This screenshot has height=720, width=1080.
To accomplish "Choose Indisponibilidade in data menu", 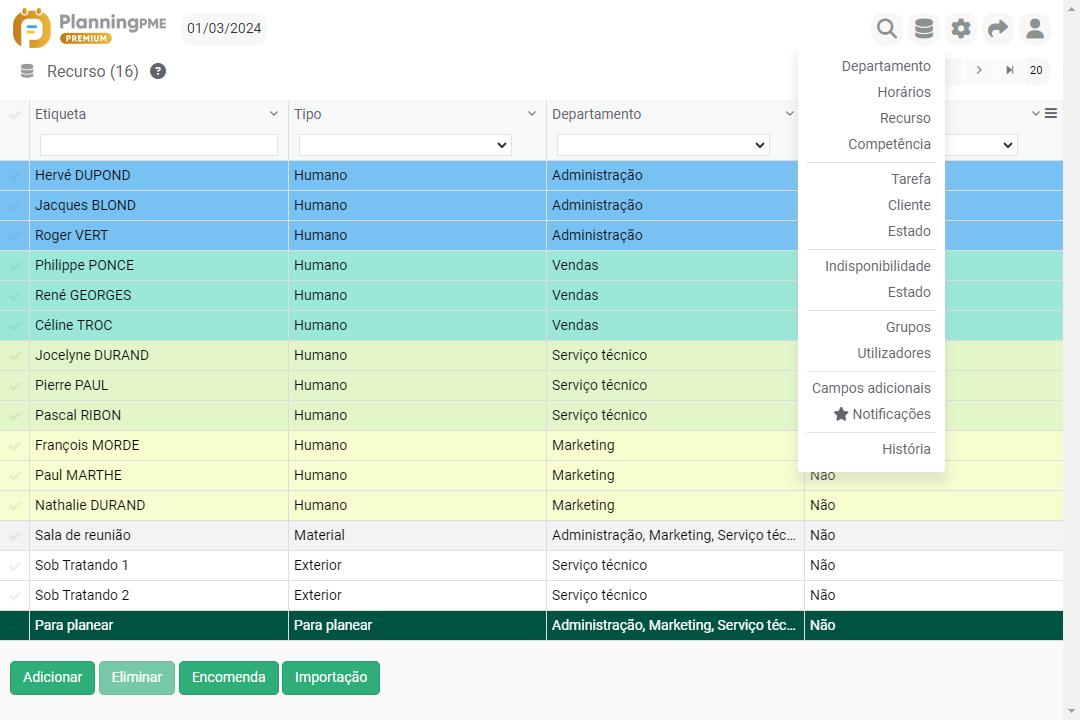I will click(x=878, y=266).
